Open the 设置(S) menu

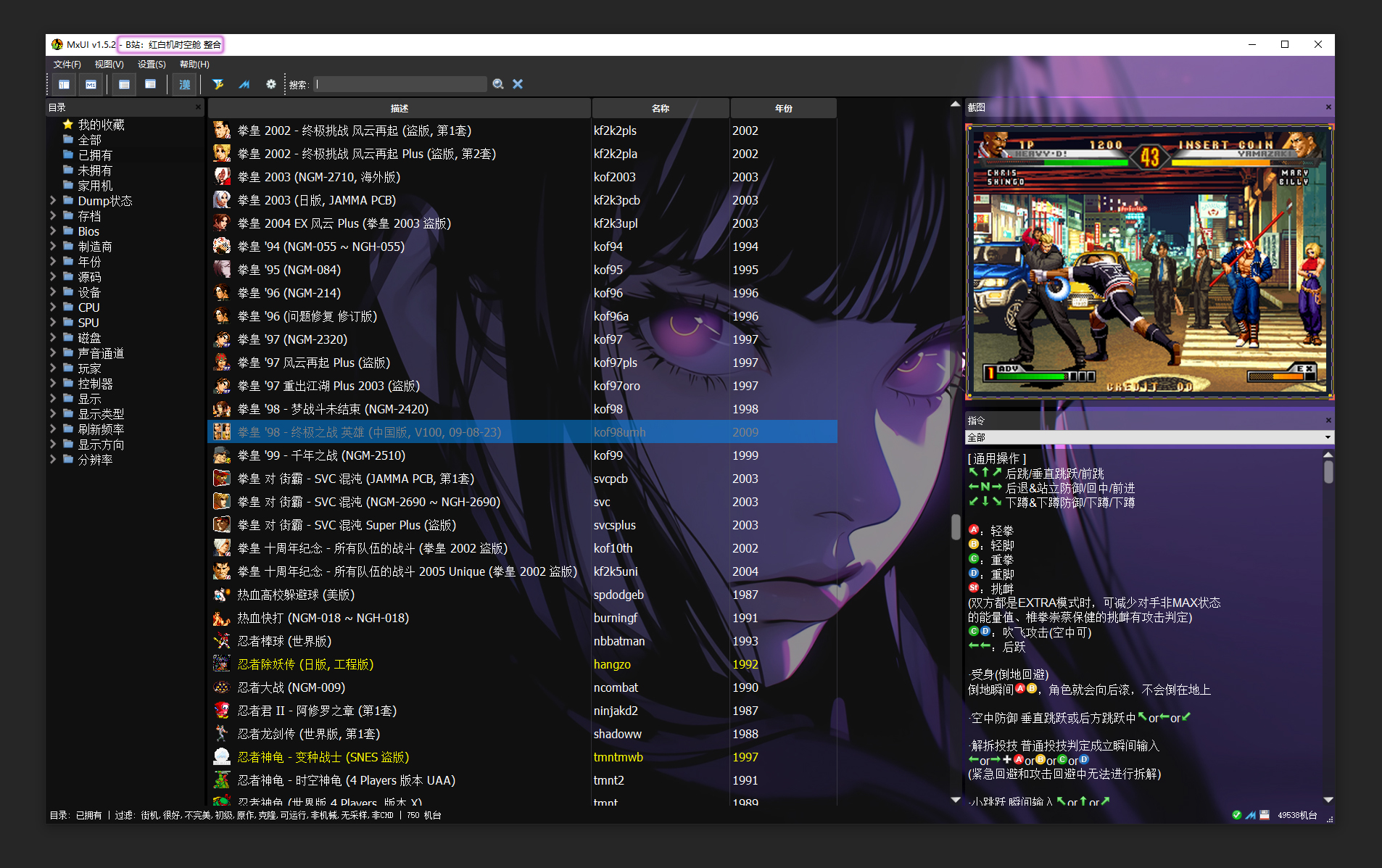(152, 65)
